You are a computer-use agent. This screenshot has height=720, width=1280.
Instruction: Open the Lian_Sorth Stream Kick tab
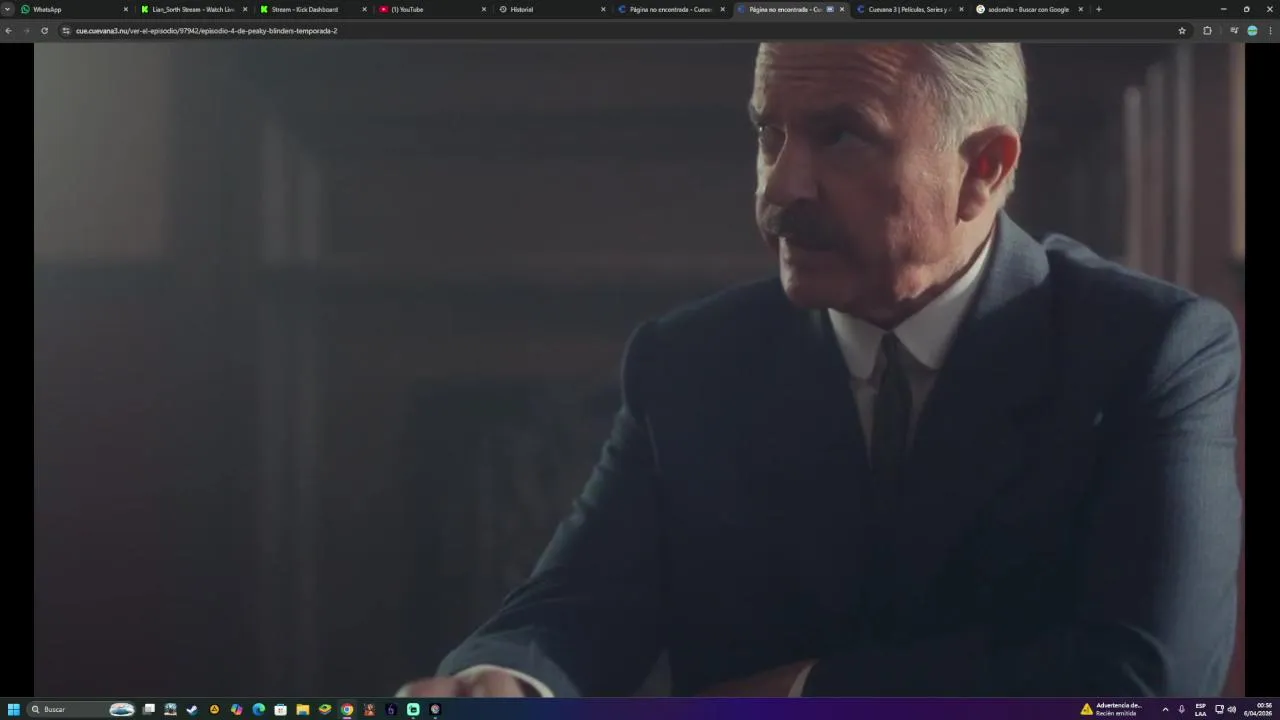[x=193, y=9]
